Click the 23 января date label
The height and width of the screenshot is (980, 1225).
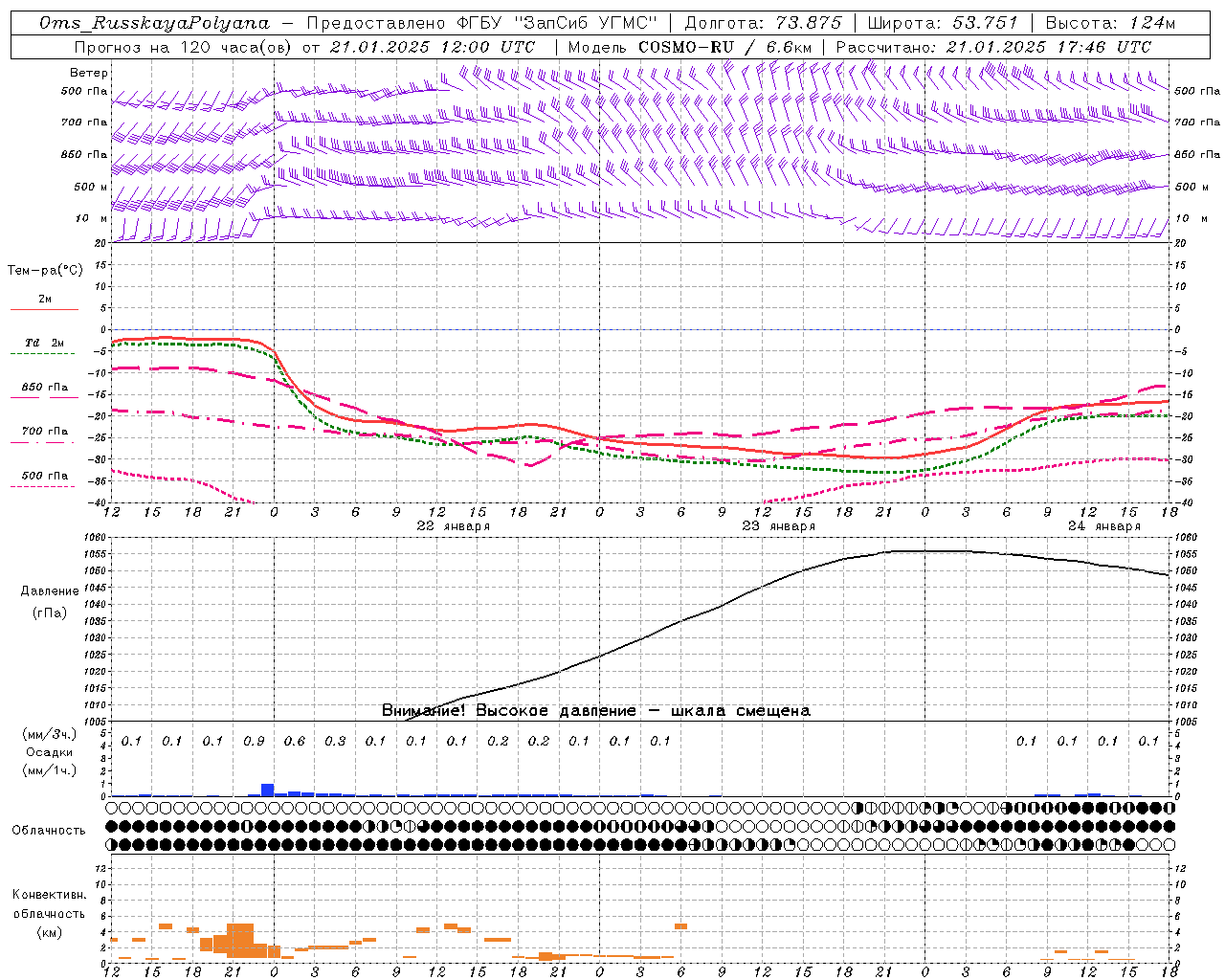pos(779,525)
